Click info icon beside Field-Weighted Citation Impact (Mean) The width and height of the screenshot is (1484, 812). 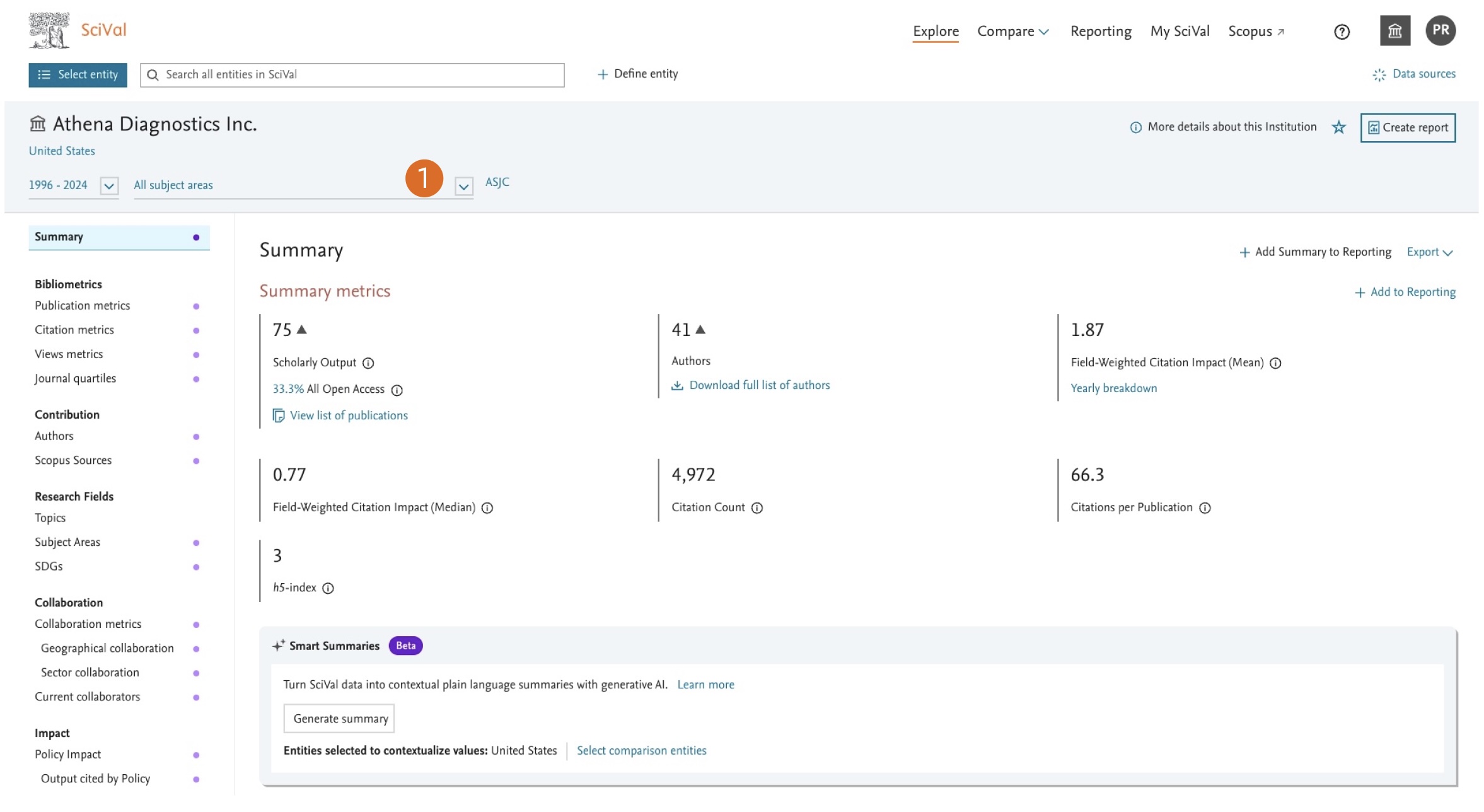click(1275, 363)
